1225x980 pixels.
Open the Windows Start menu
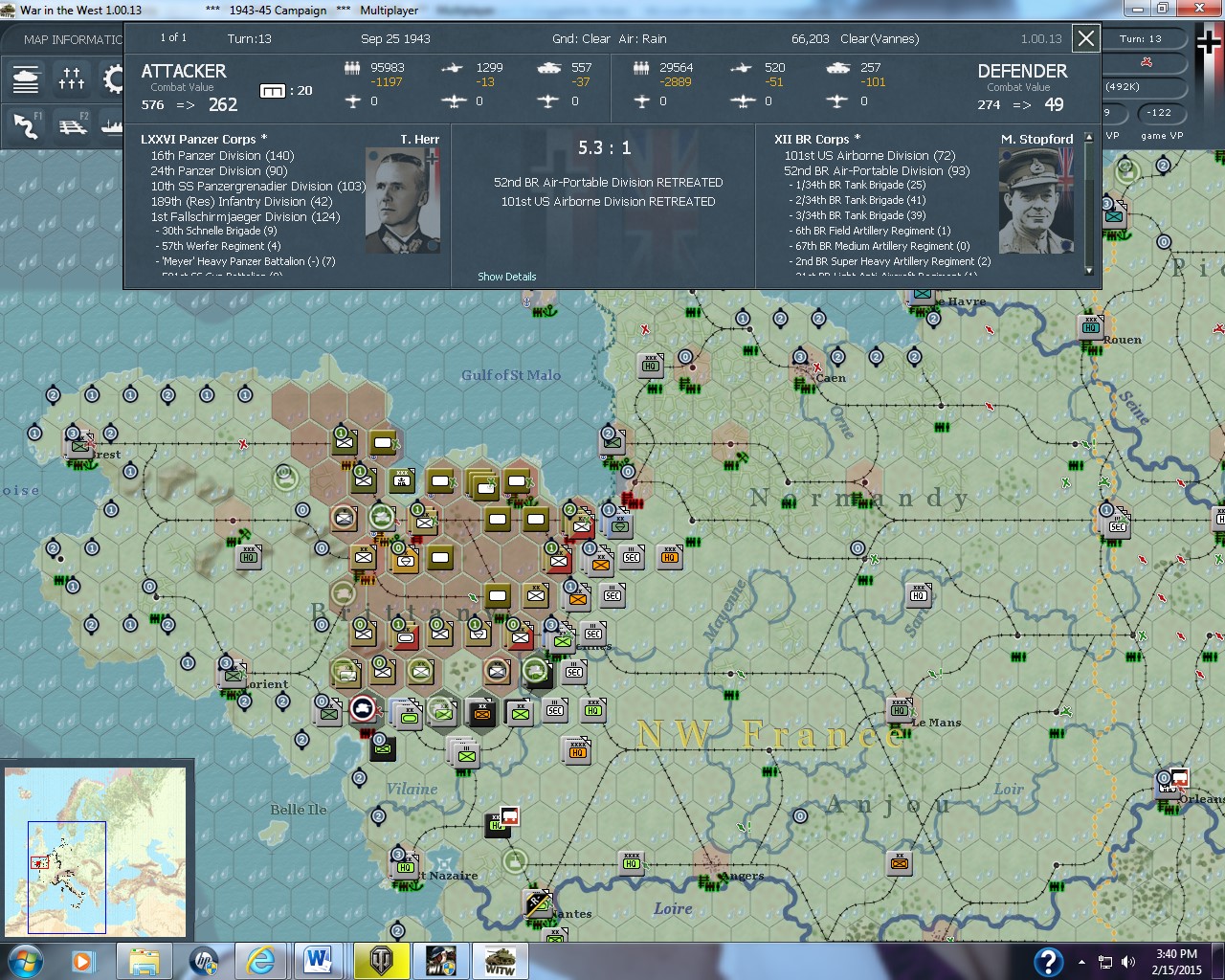click(26, 960)
